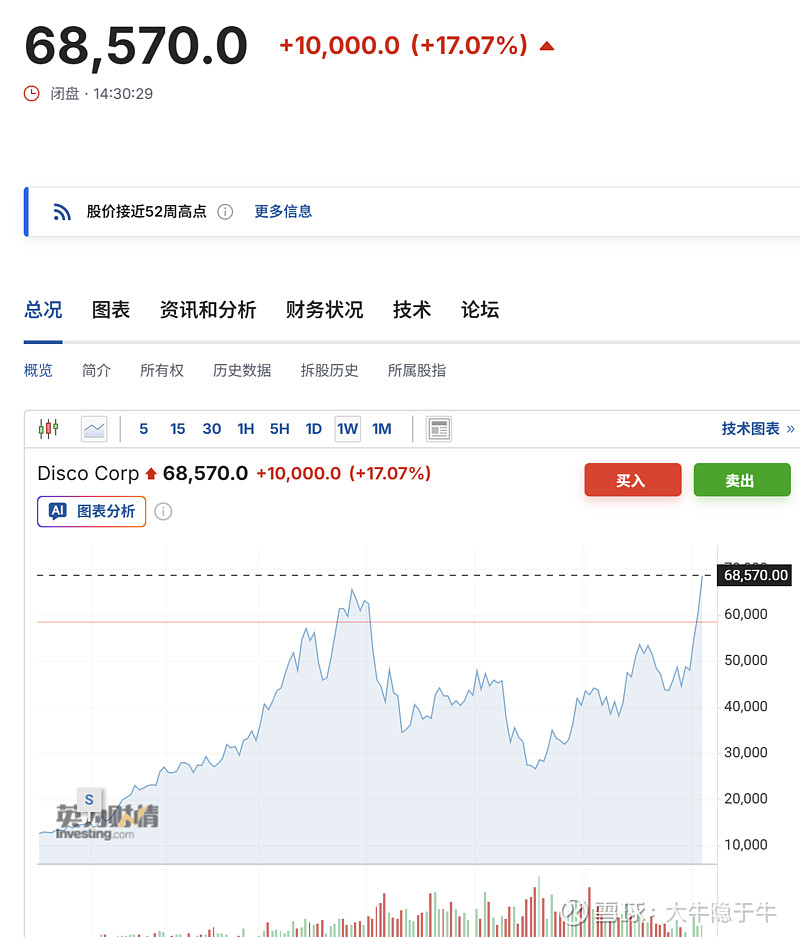Open AI 图表分析 button
800x937 pixels.
[x=92, y=512]
